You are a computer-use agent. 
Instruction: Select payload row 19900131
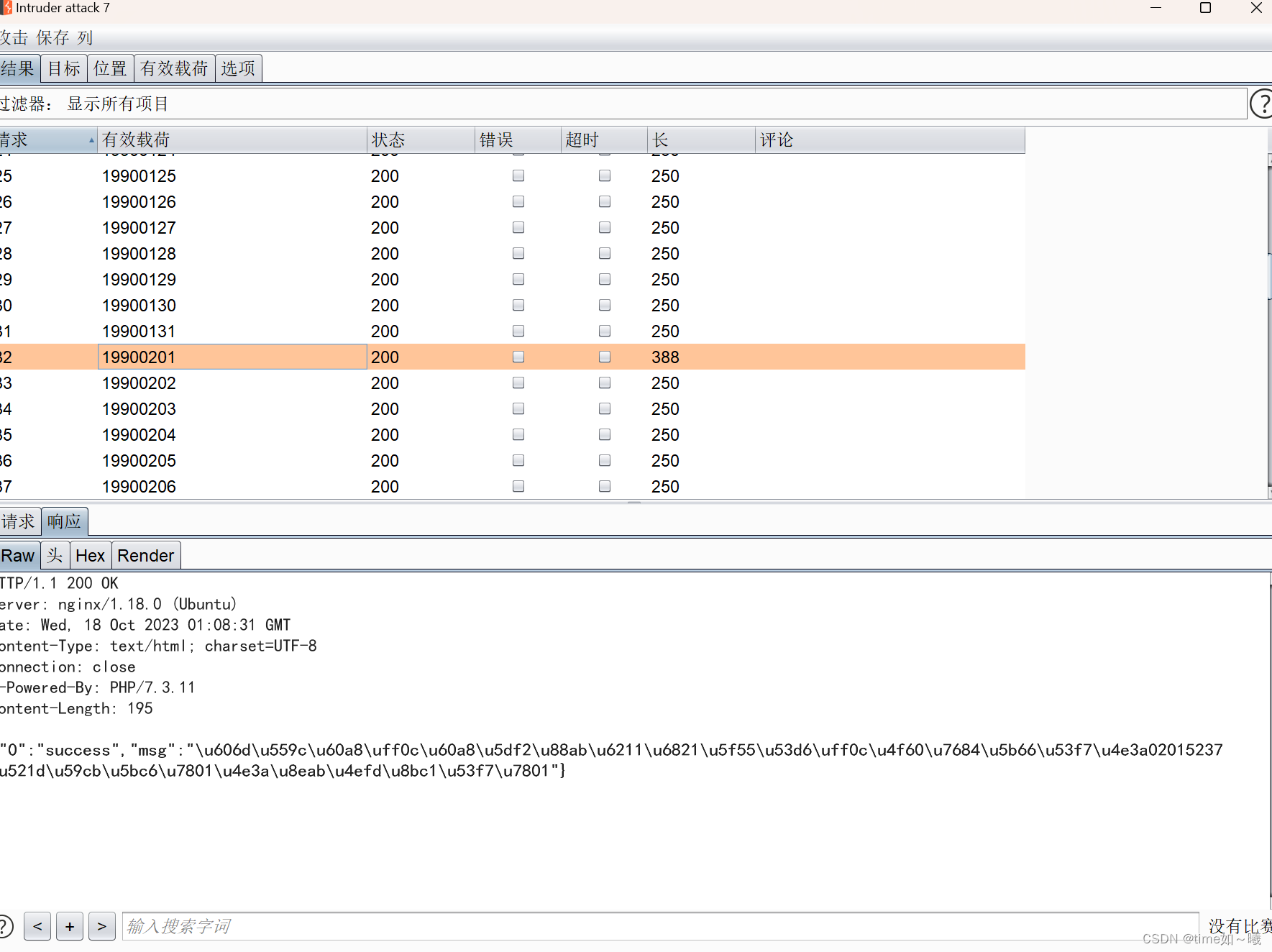click(512, 331)
